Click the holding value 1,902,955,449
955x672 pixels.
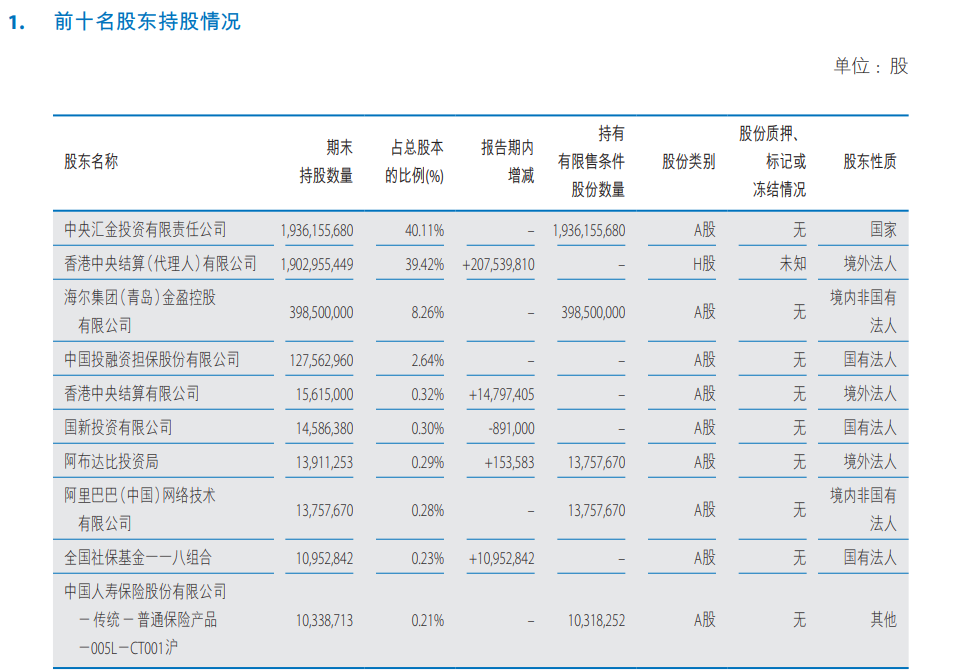coord(317,264)
